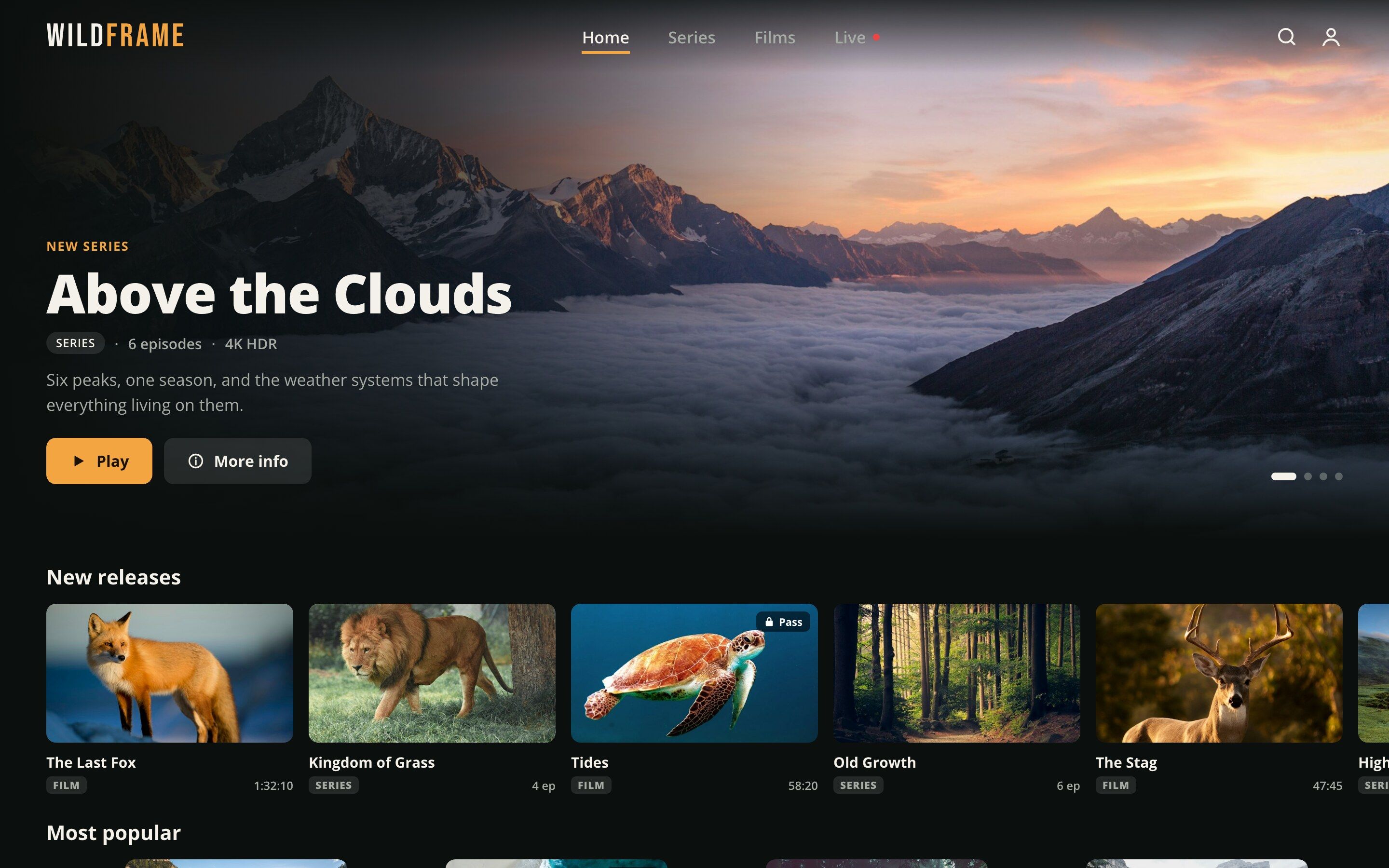Open the Tides turtle thumbnail
The width and height of the screenshot is (1389, 868).
tap(694, 673)
